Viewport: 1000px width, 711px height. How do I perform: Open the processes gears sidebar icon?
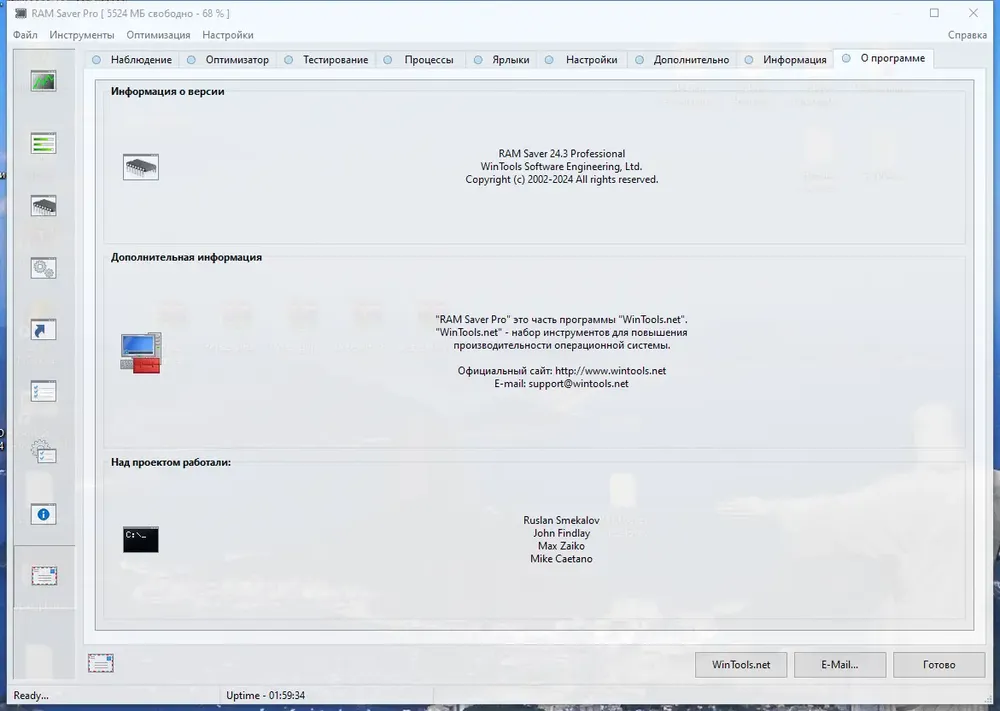(43, 268)
